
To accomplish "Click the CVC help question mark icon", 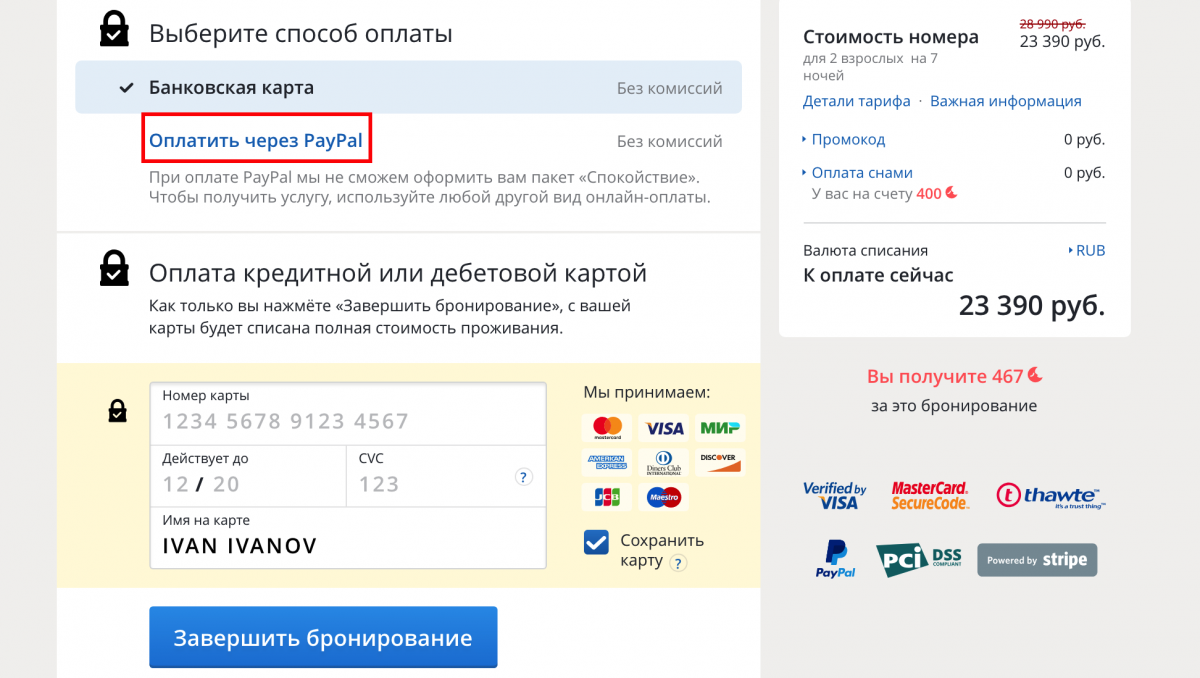I will pyautogui.click(x=523, y=477).
